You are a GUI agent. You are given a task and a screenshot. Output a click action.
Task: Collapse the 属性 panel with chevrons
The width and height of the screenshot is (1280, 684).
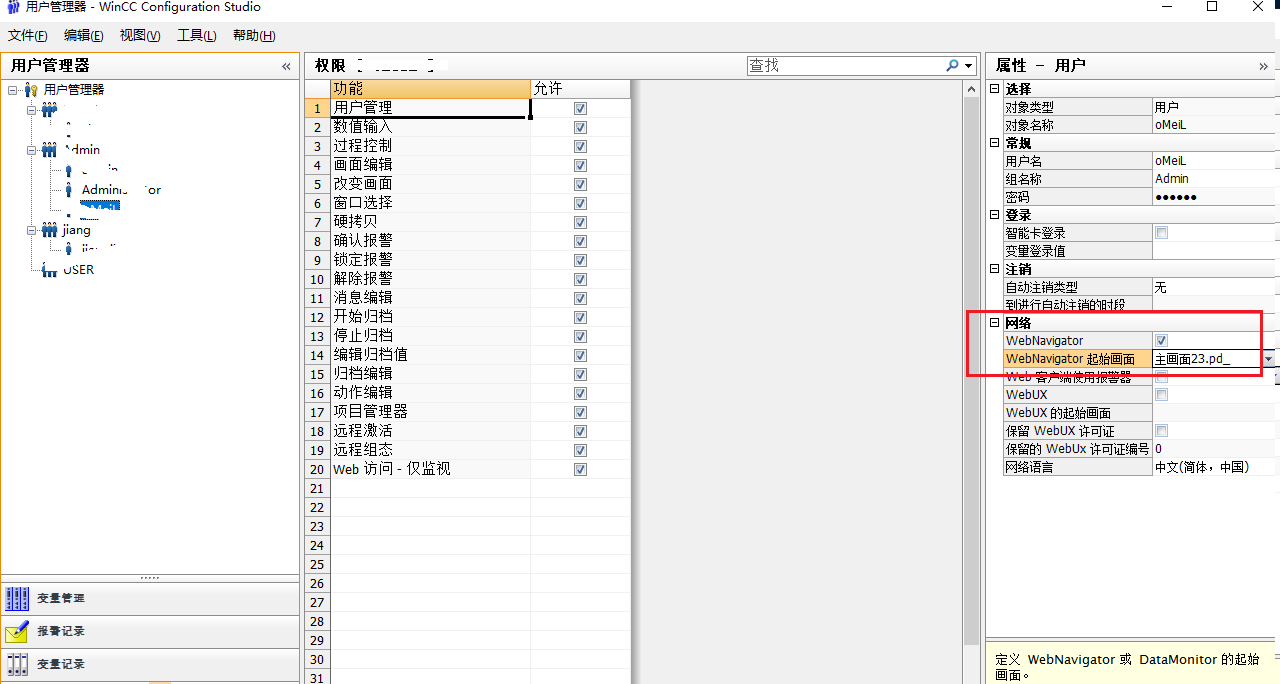(1263, 66)
